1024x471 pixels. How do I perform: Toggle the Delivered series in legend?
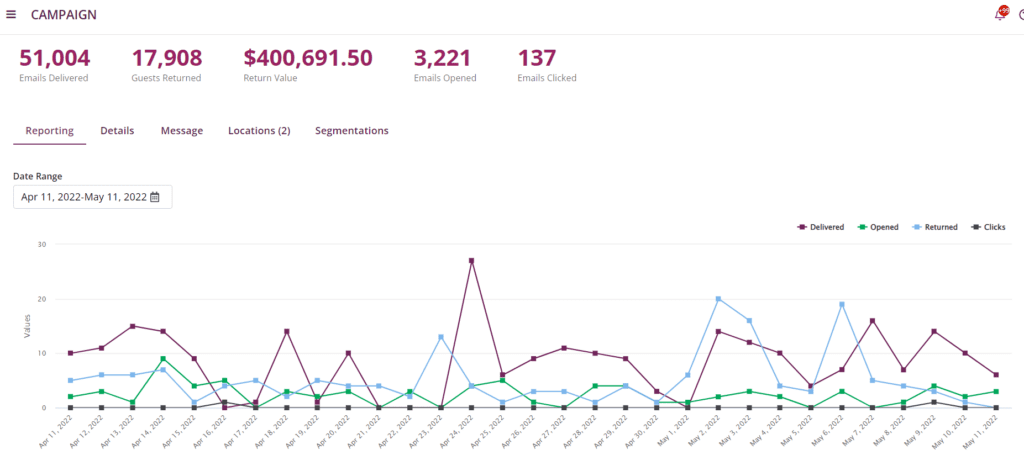821,227
